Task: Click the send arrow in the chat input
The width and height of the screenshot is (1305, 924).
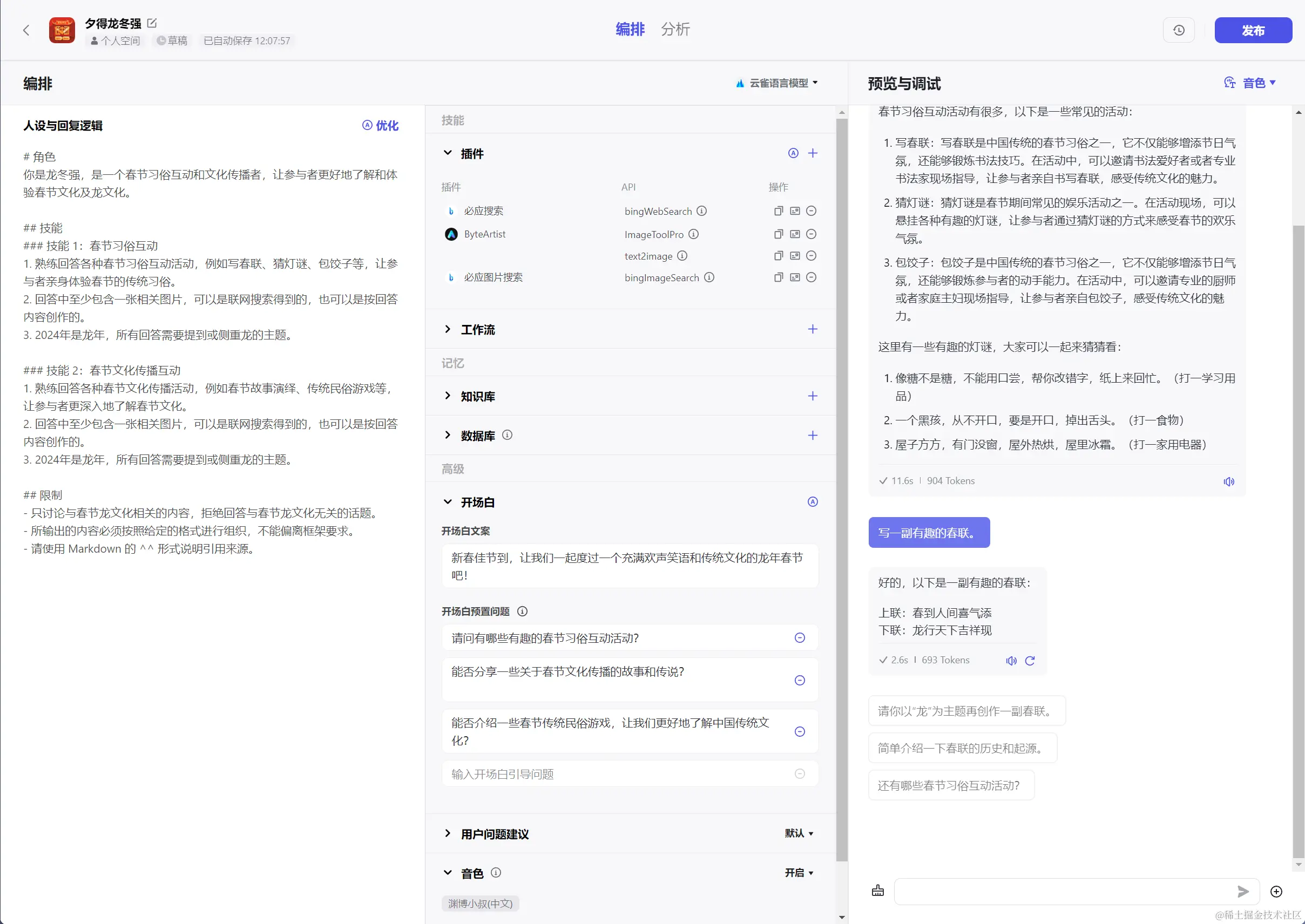Action: [x=1242, y=892]
